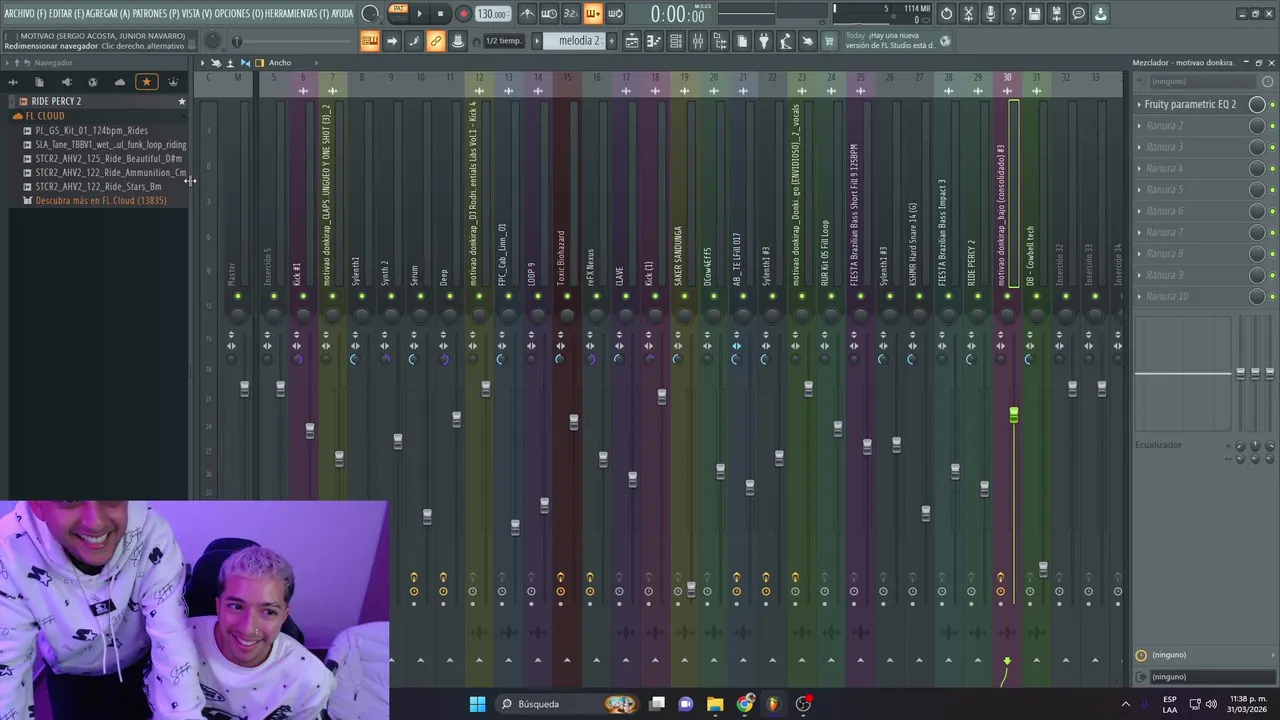This screenshot has width=1280, height=720.
Task: Open the channel rack icon
Action: click(676, 41)
